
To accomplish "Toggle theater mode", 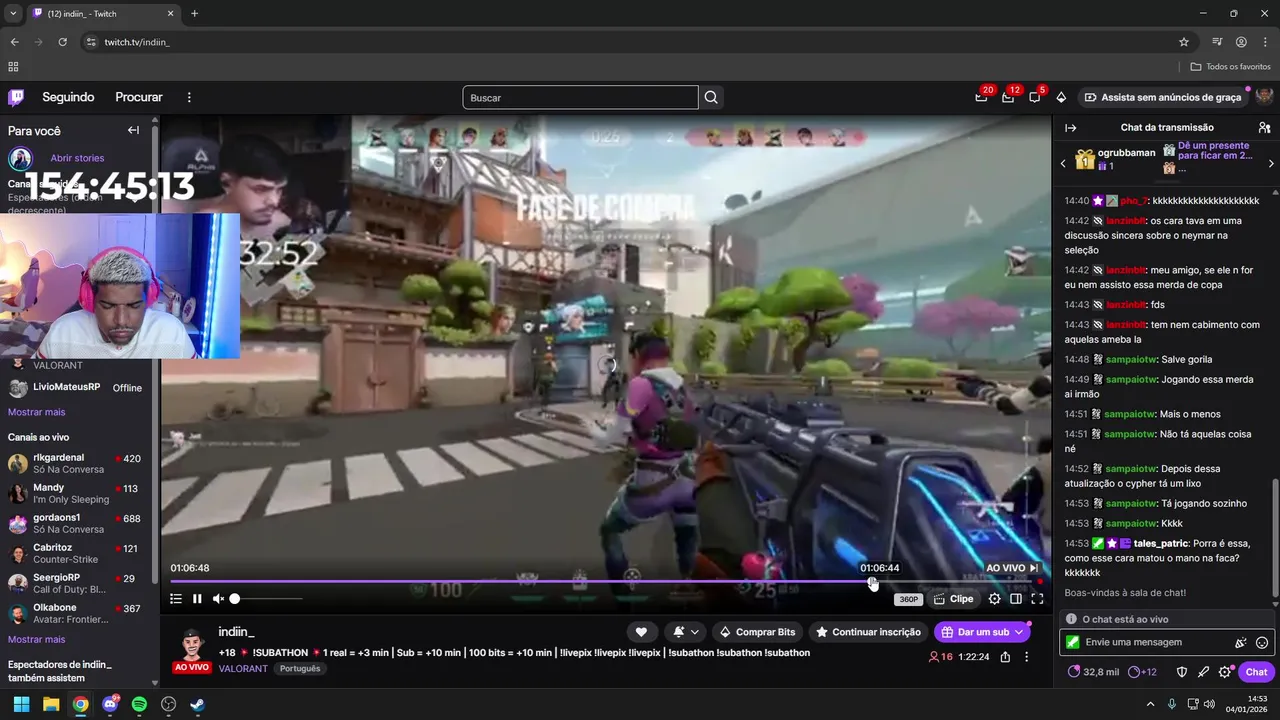I will tap(1016, 599).
